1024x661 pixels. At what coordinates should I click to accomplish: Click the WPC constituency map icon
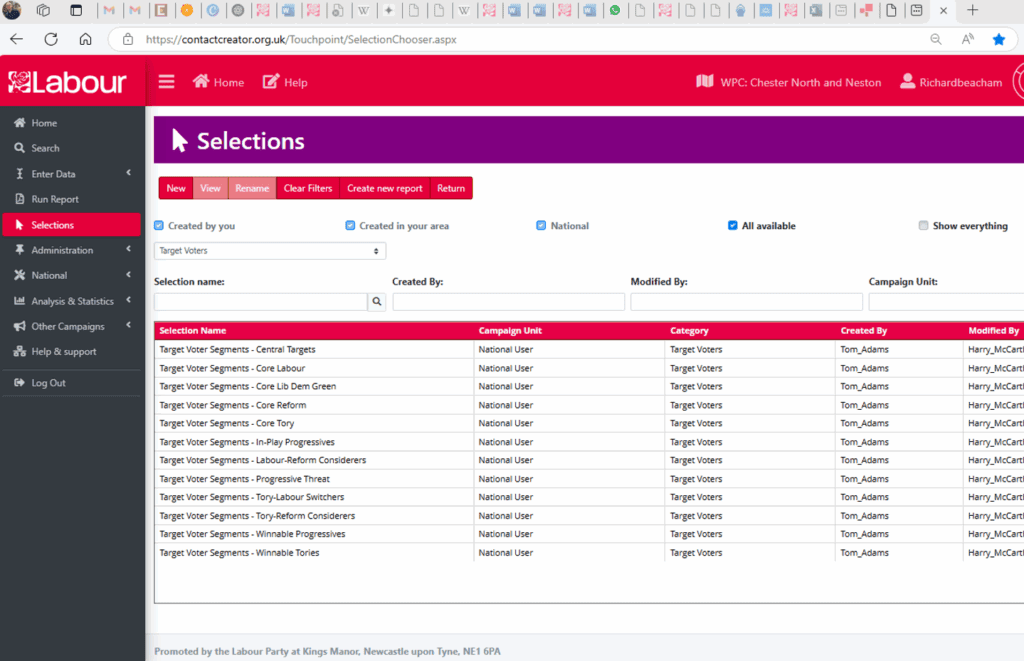coord(704,82)
